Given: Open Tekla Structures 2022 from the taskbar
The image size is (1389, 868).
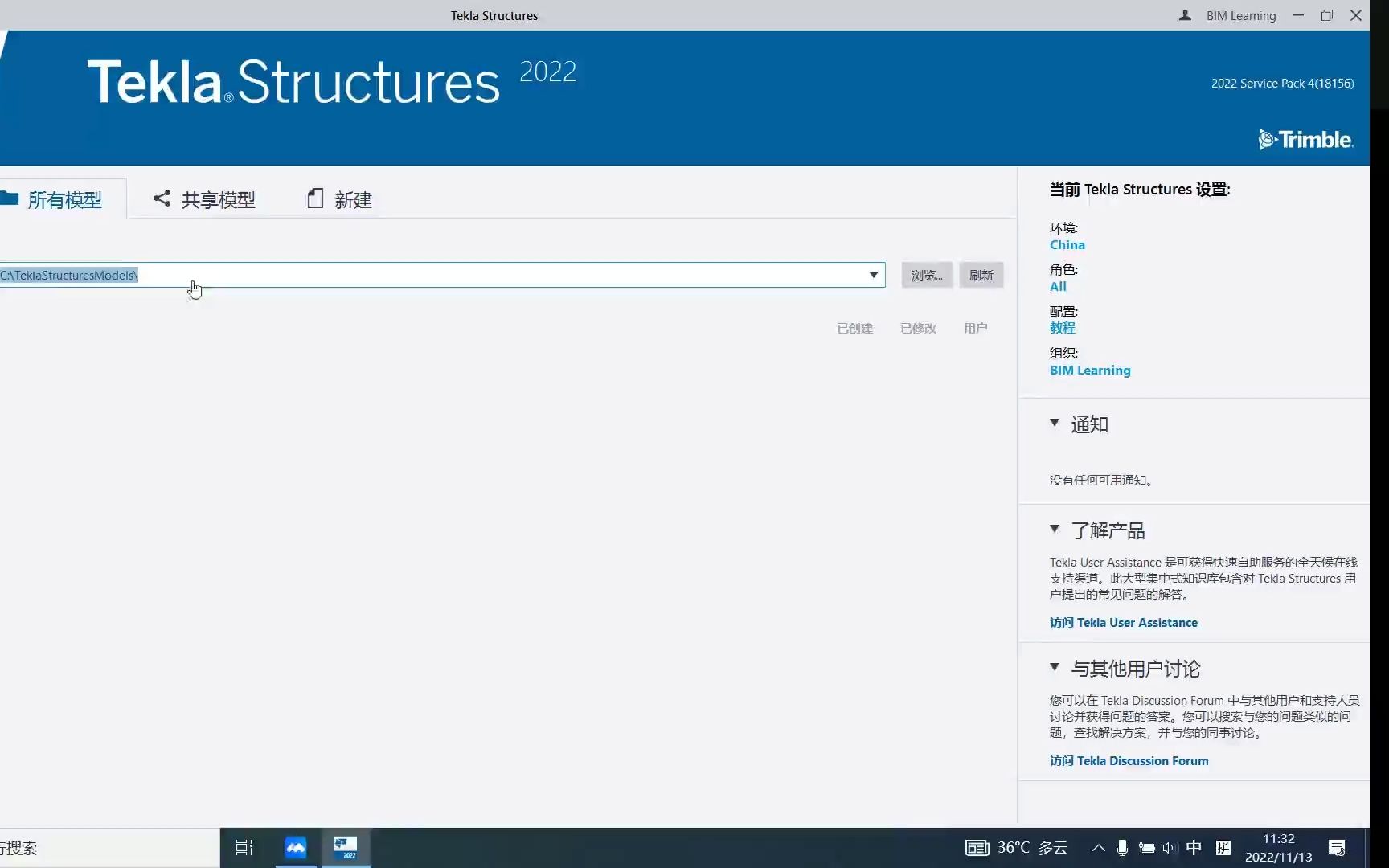Looking at the screenshot, I should pyautogui.click(x=346, y=848).
